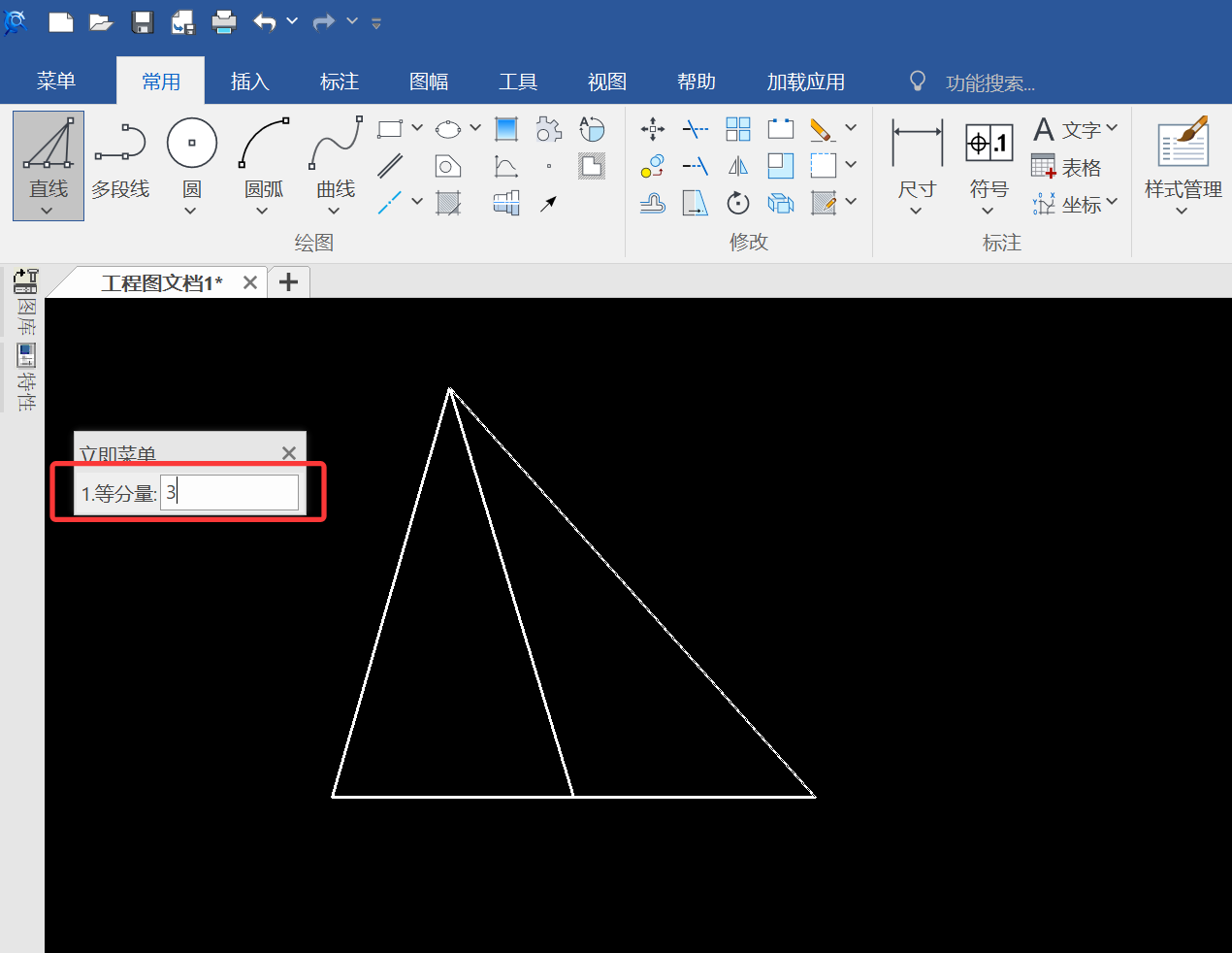Screen dimensions: 1232x953
Task: Expand the 曲线 tool dropdown arrow
Action: (334, 211)
